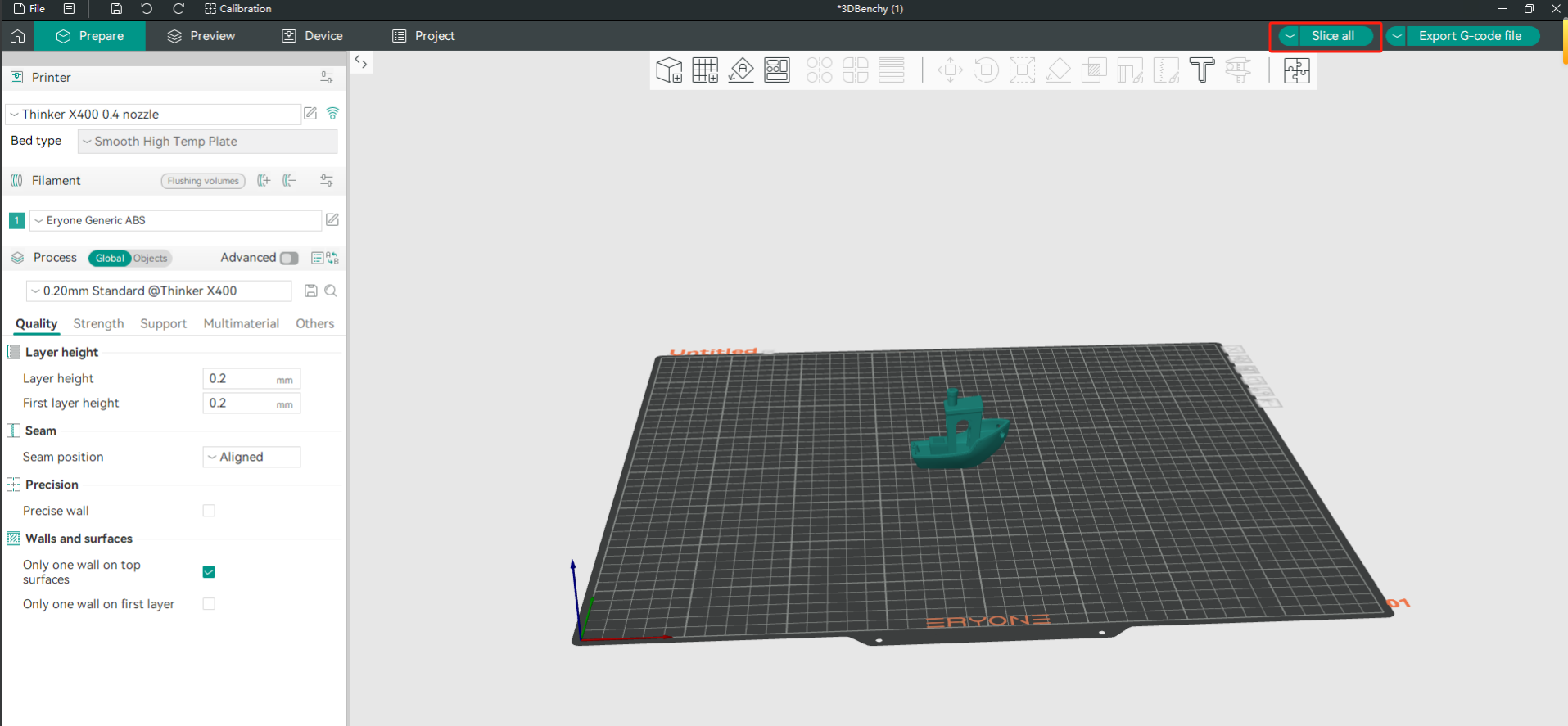Select the Rotate tool
Screen dimensions: 1568x726
986,70
